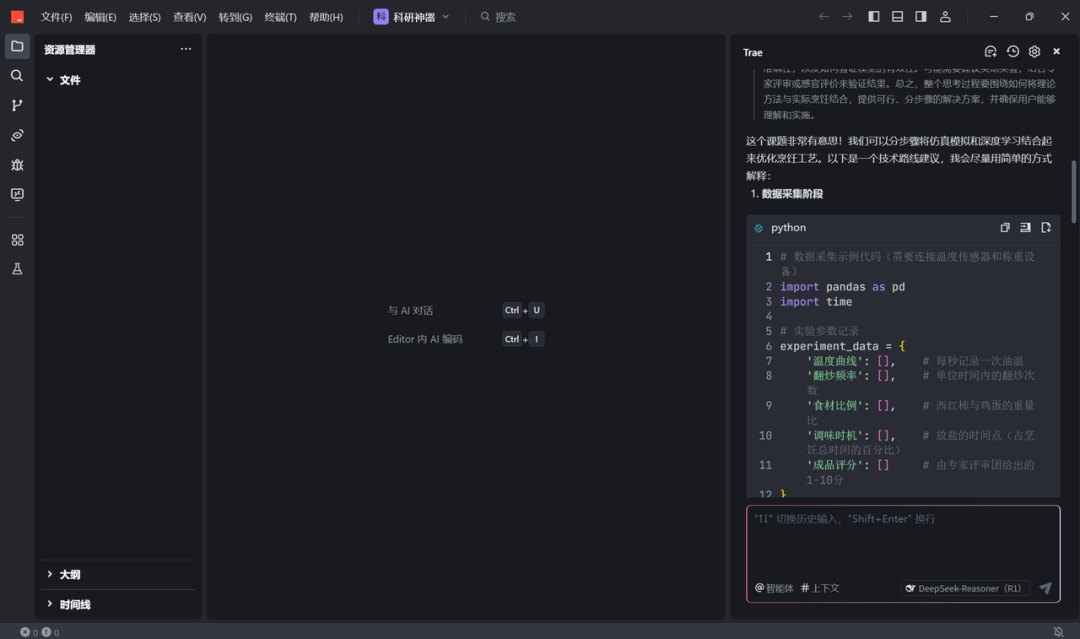Screen dimensions: 1080x639
Task: Open the Extensions grid icon in sidebar
Action: 17,240
